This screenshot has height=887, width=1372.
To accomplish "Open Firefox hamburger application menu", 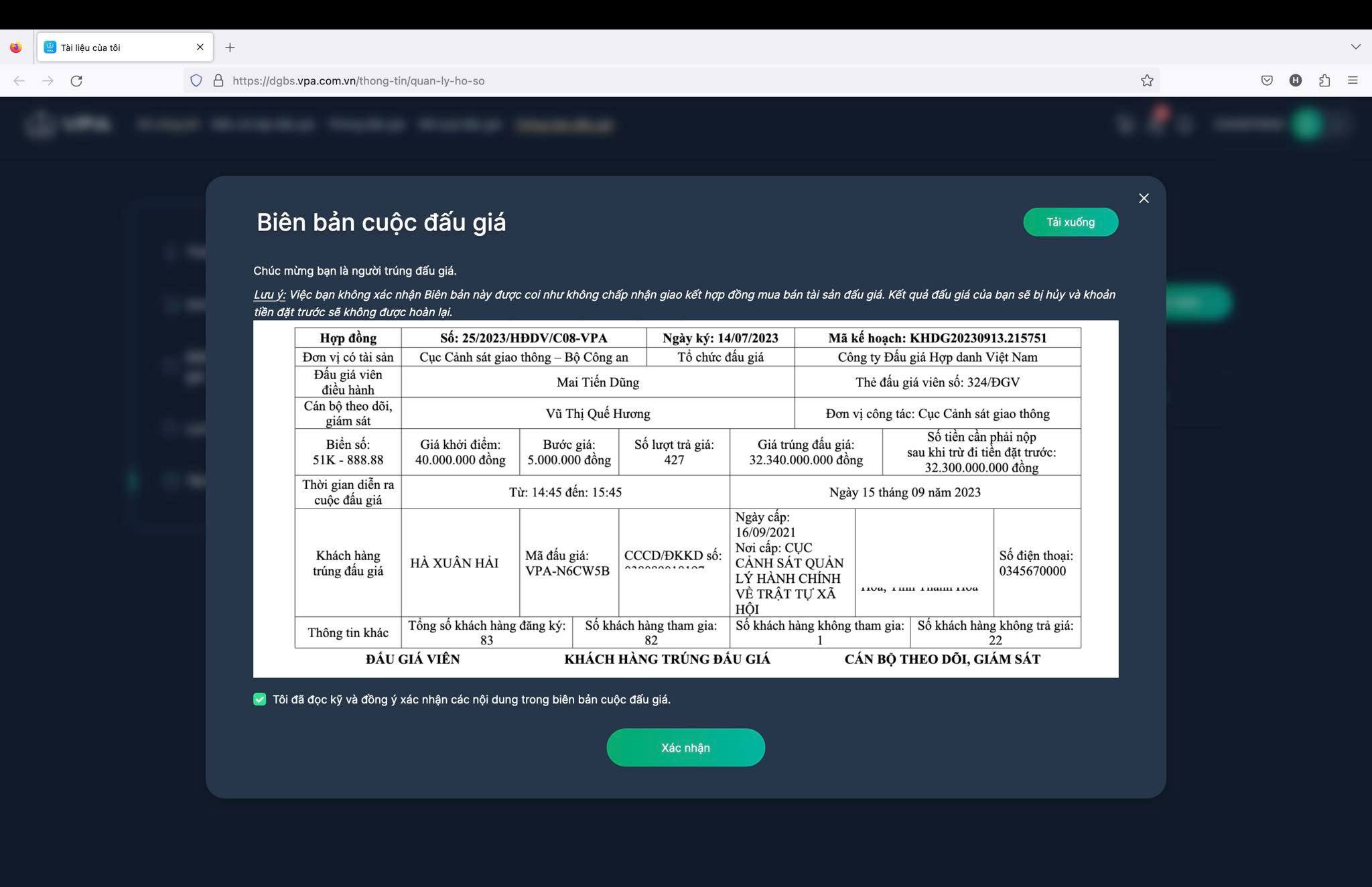I will [1353, 81].
